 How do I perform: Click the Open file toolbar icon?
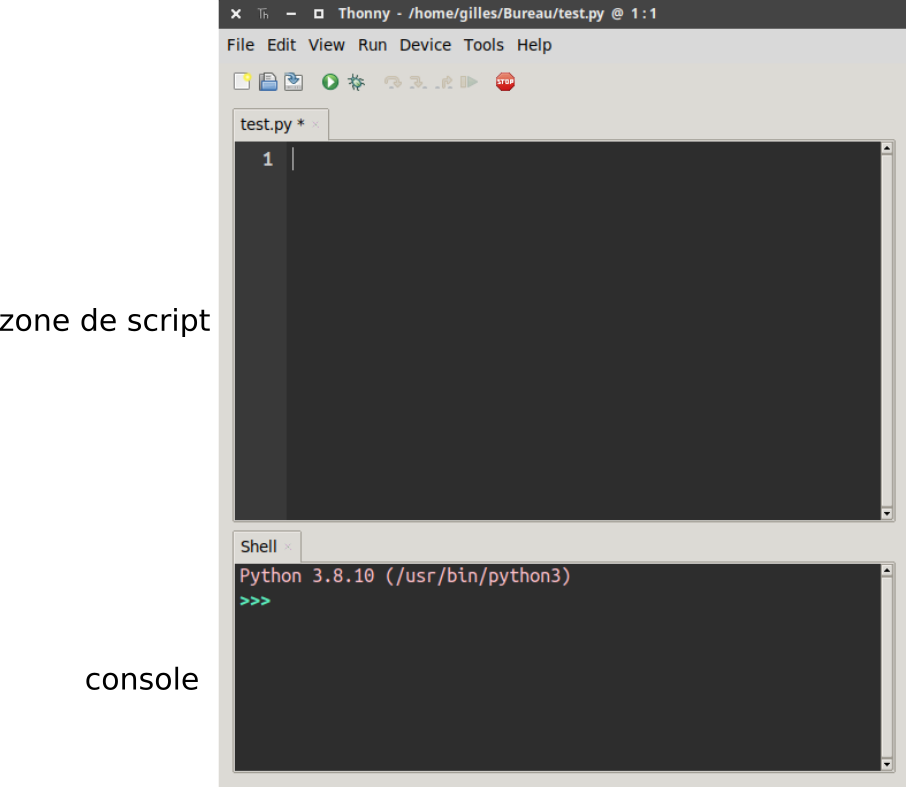click(268, 82)
